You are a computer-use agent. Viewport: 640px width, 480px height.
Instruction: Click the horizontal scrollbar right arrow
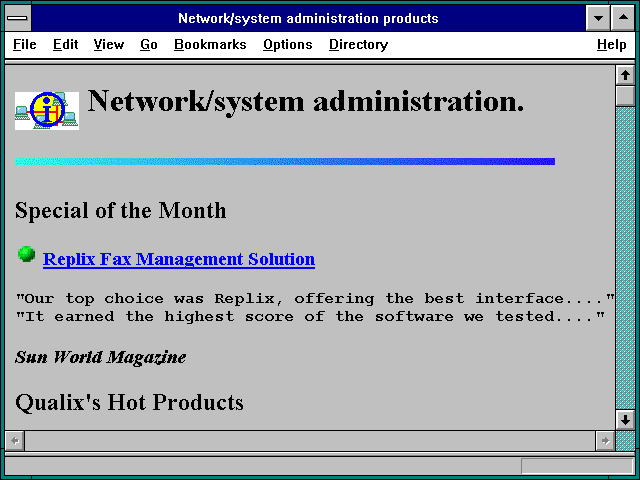605,441
